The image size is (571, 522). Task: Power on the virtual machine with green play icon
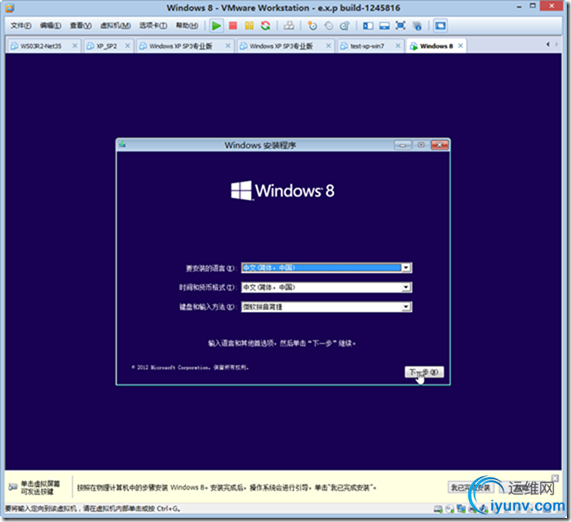click(x=216, y=25)
